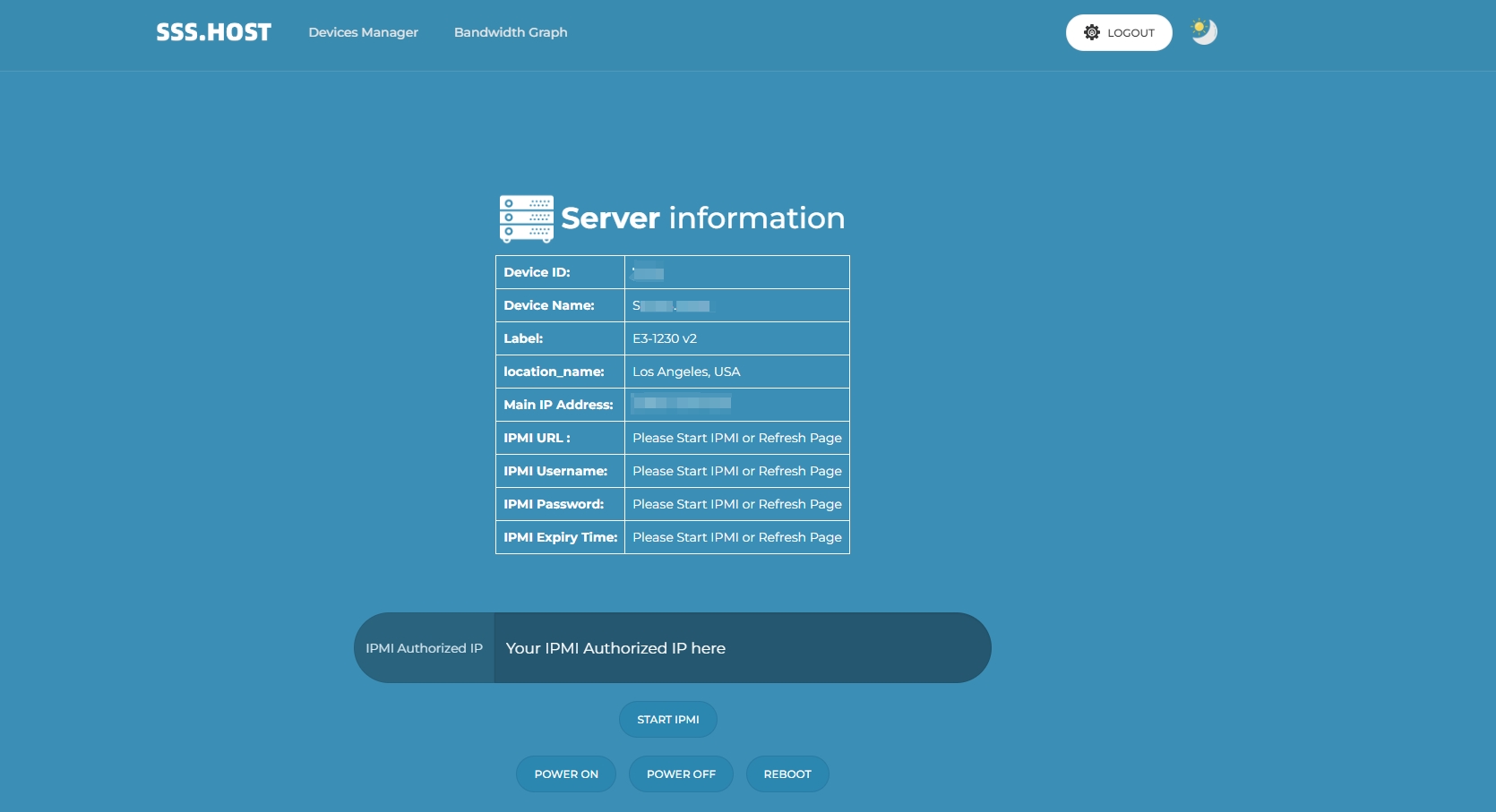1496x812 pixels.
Task: Click the REBOOT button
Action: 787,774
